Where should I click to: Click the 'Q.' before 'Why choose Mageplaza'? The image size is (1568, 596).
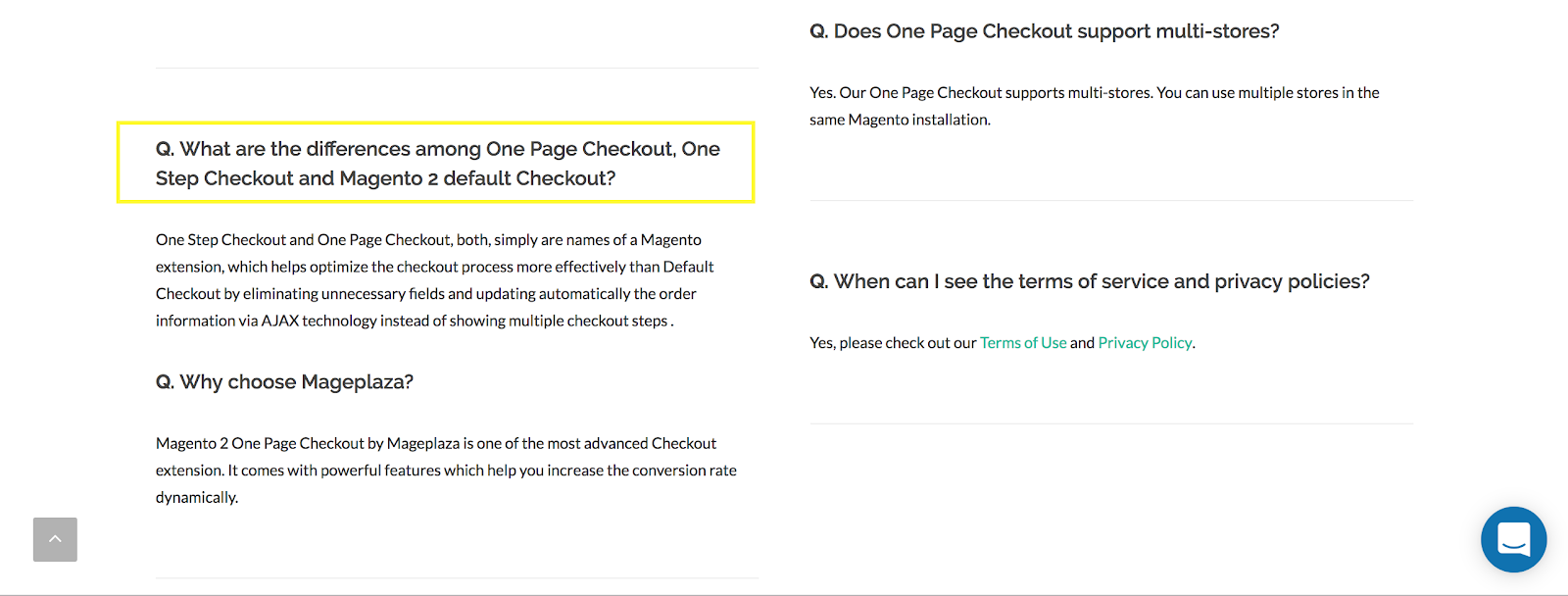tap(165, 382)
